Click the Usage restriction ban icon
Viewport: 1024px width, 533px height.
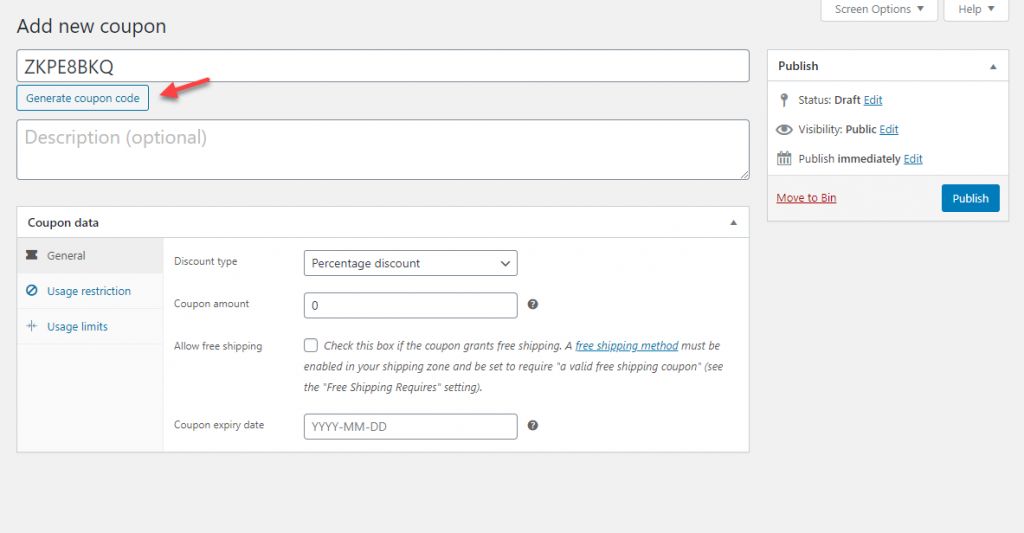(32, 291)
